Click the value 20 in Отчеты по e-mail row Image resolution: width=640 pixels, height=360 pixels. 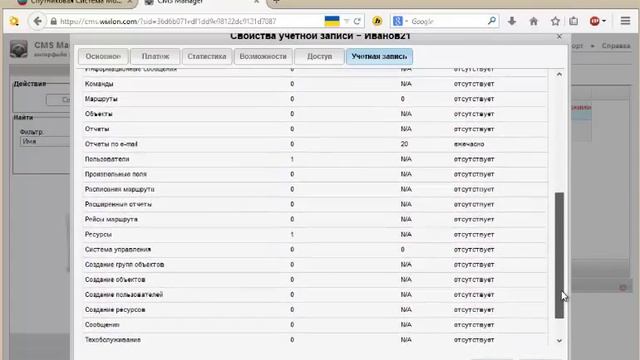click(404, 144)
